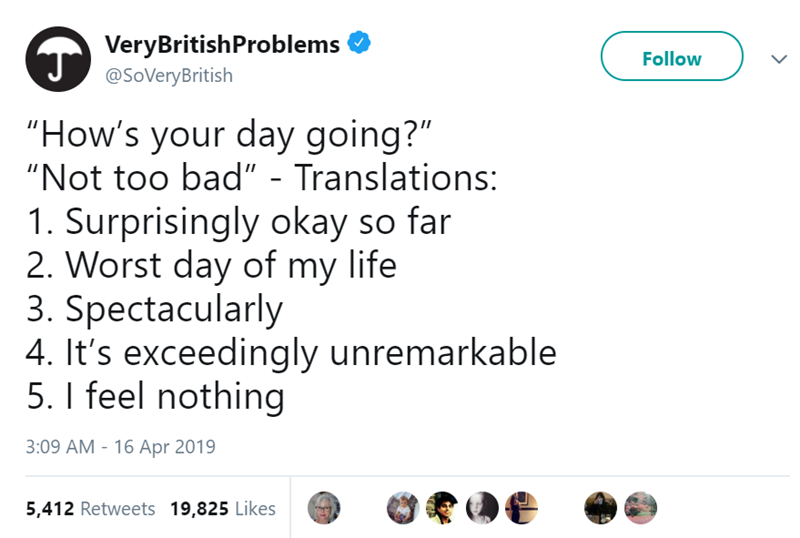
Task: Open first liker avatar with white hair
Action: (x=322, y=508)
